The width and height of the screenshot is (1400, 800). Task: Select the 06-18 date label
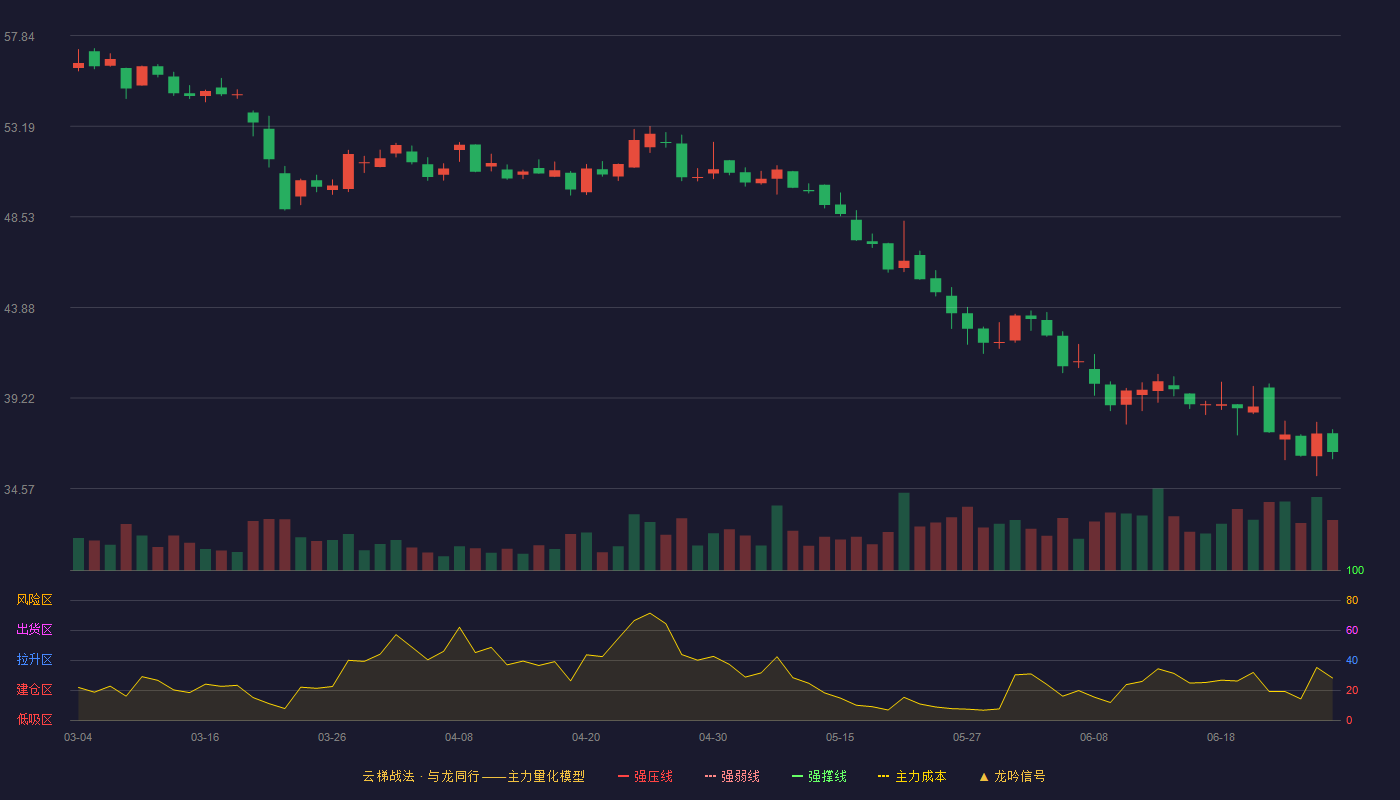pyautogui.click(x=1221, y=737)
